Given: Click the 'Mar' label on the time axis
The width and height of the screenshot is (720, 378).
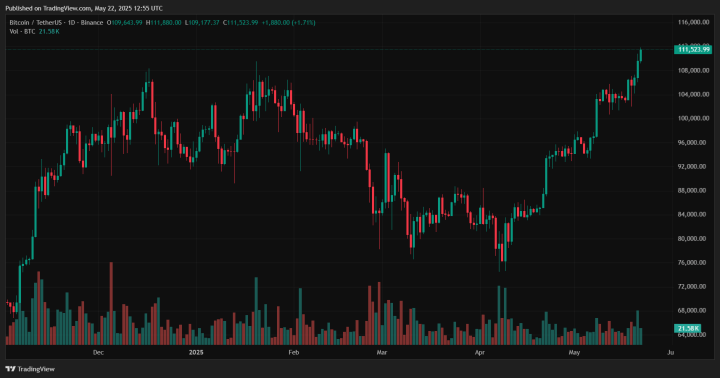Looking at the screenshot, I should click(x=382, y=352).
